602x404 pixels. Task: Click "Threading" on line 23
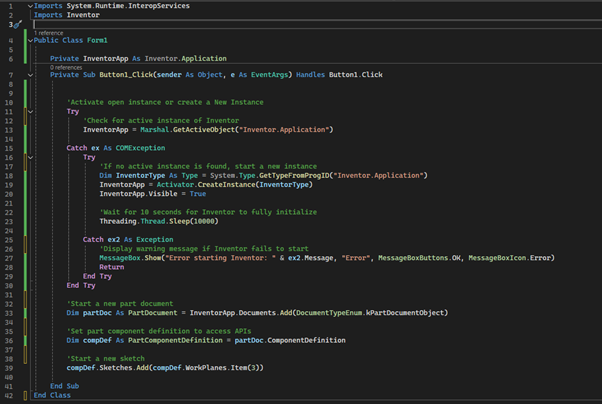pyautogui.click(x=118, y=222)
